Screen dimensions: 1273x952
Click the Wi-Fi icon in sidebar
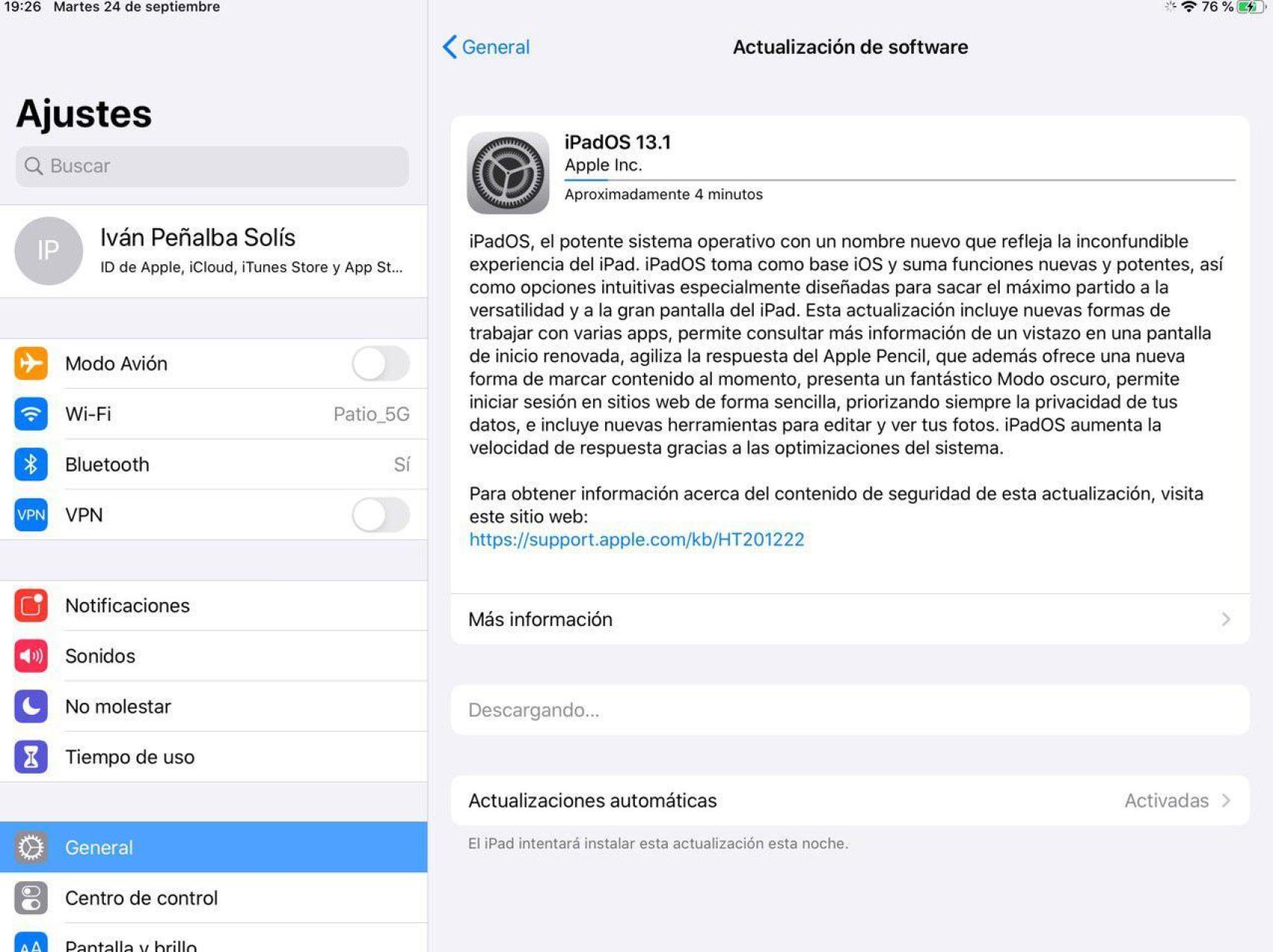coord(31,414)
